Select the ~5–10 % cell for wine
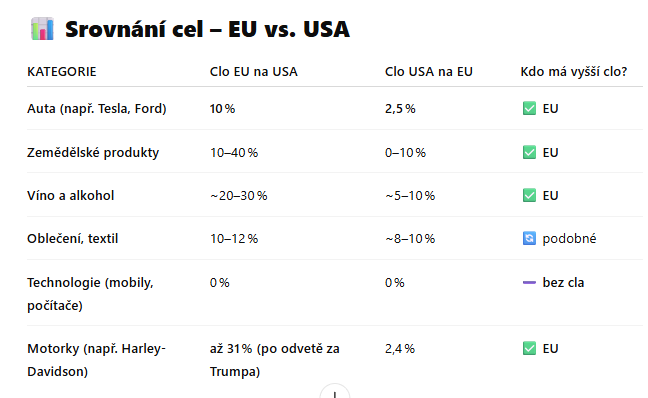Viewport: 648px width, 398px height. [410, 195]
